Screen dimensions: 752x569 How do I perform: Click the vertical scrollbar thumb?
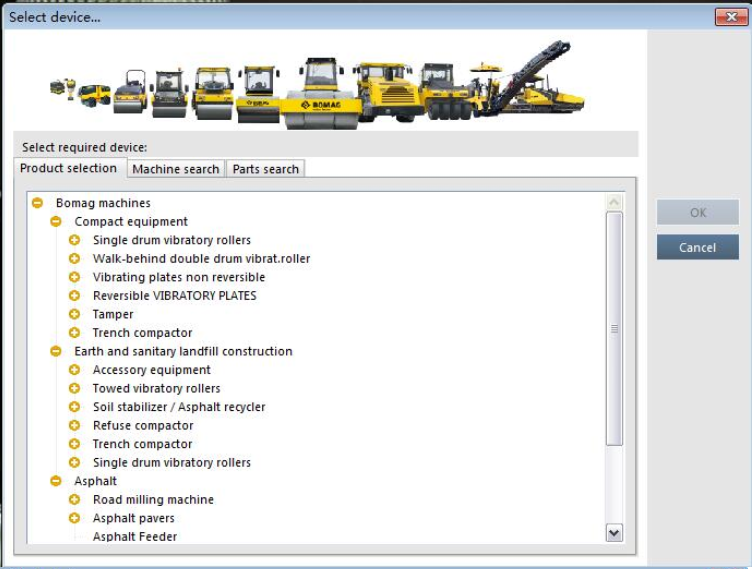tap(614, 329)
